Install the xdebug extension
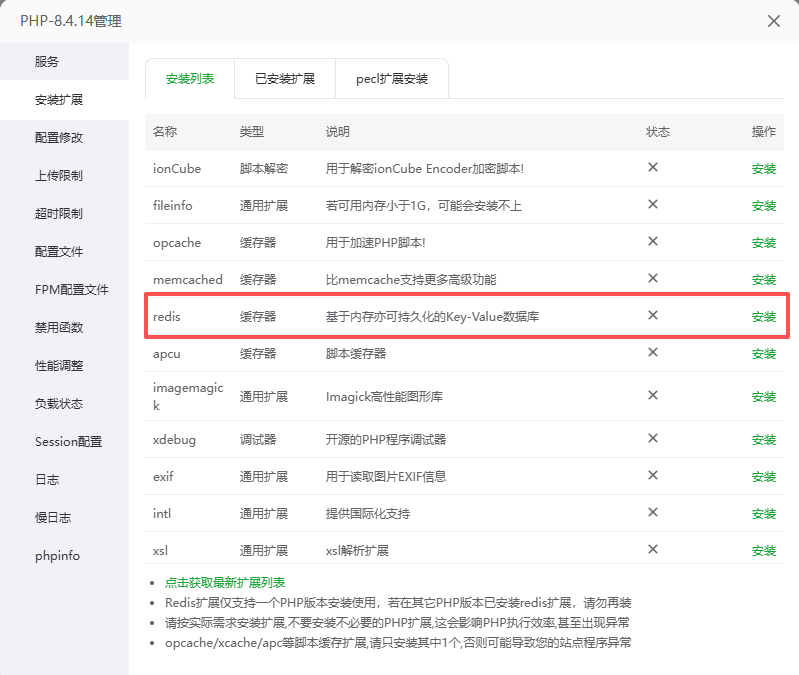This screenshot has height=675, width=799. click(764, 440)
